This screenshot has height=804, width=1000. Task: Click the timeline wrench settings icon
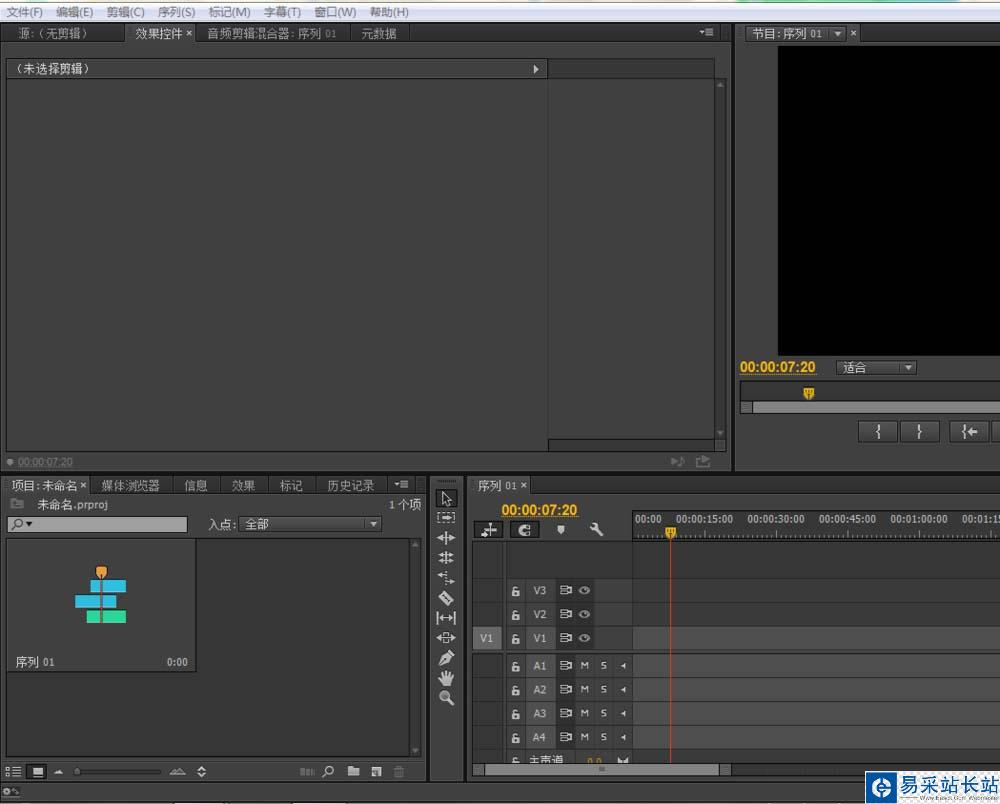(x=596, y=530)
